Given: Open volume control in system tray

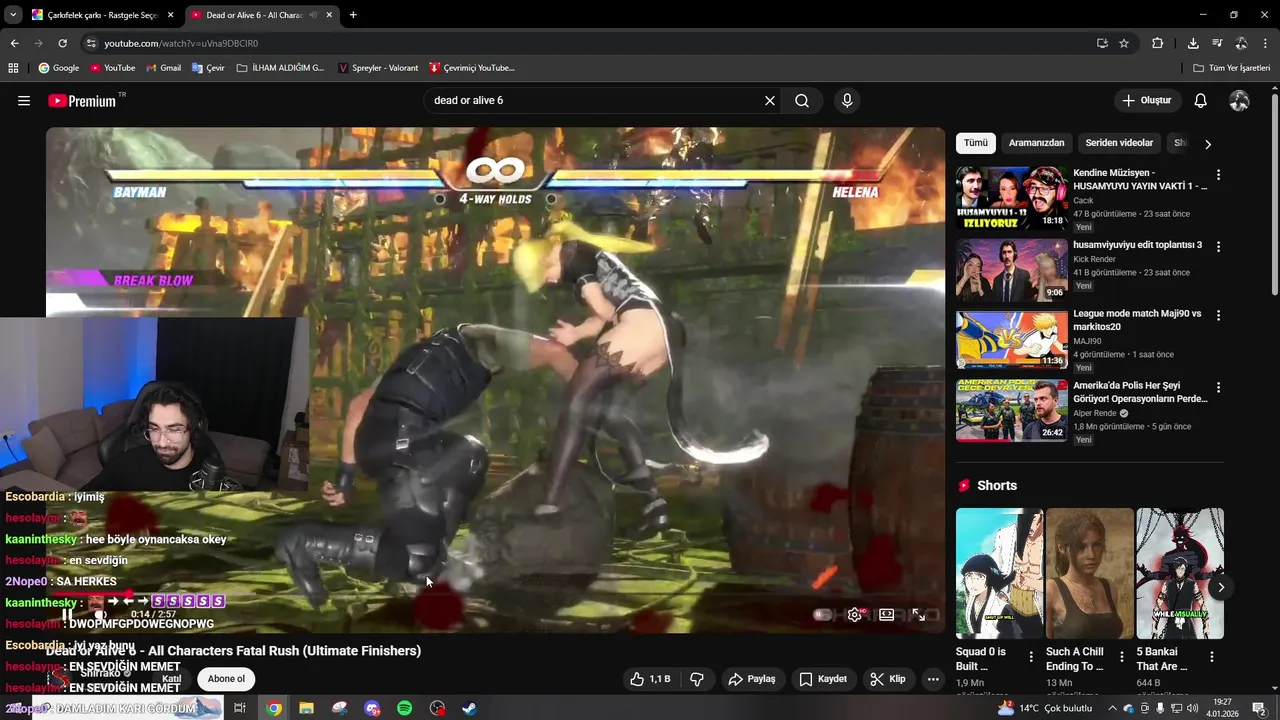Looking at the screenshot, I should coord(1191,708).
